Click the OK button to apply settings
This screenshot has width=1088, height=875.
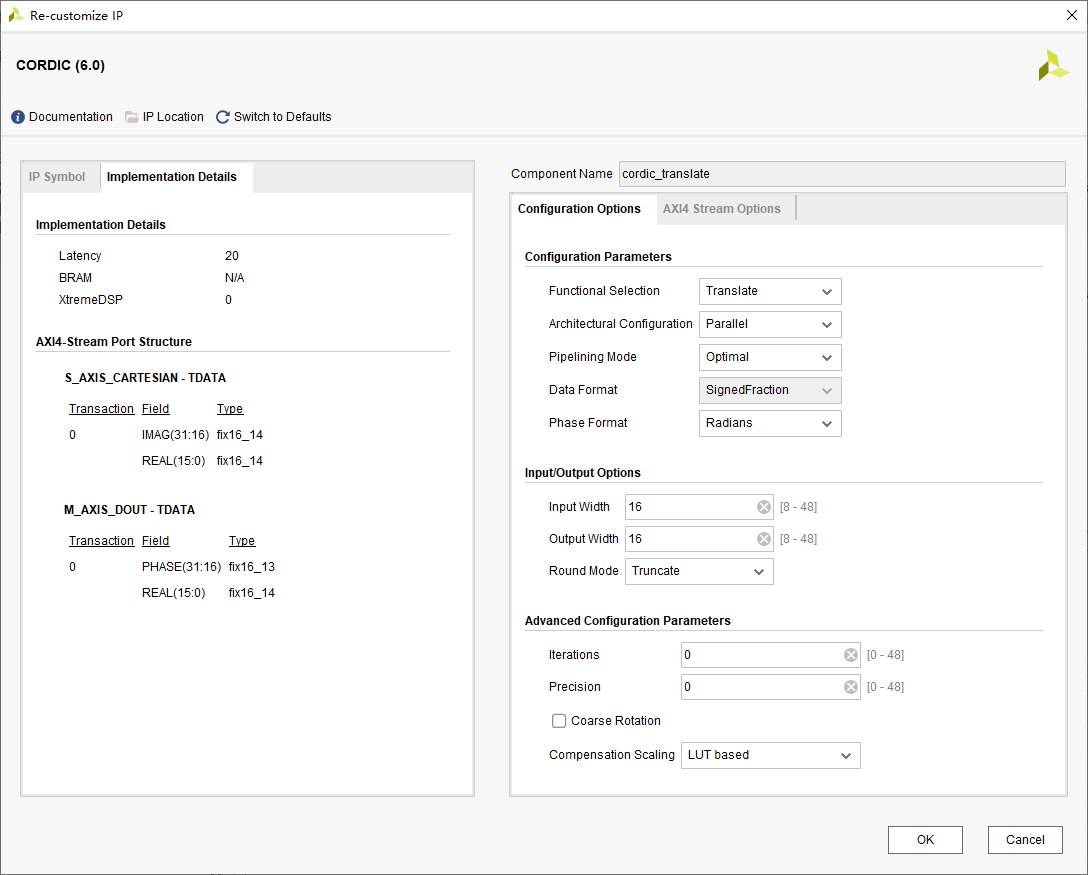pos(925,840)
